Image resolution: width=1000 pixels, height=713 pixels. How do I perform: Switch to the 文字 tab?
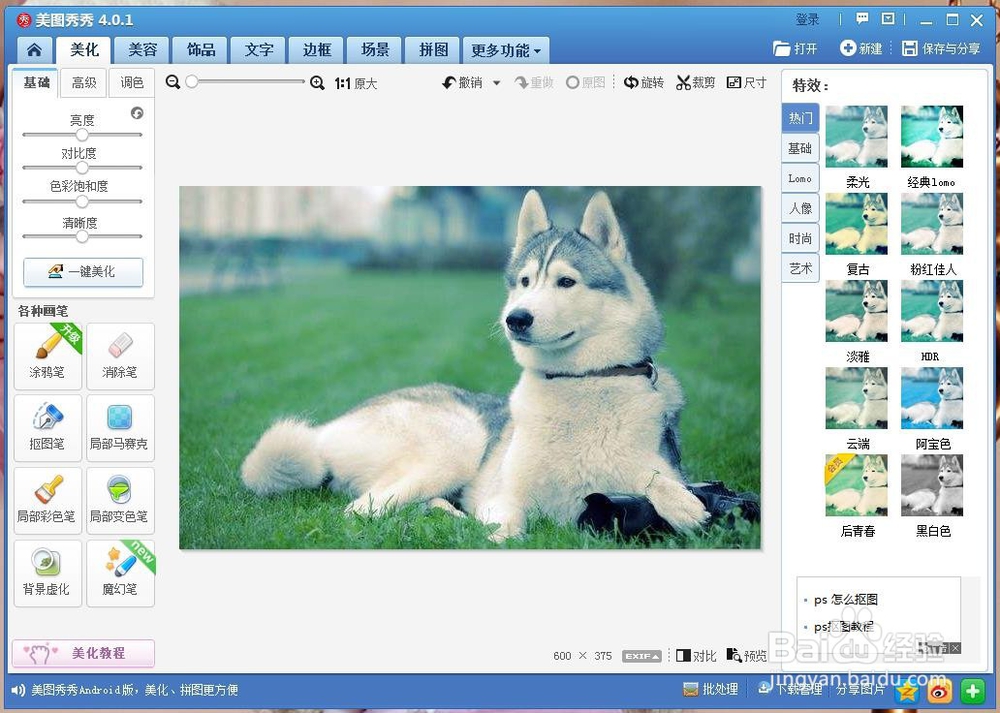click(x=259, y=50)
